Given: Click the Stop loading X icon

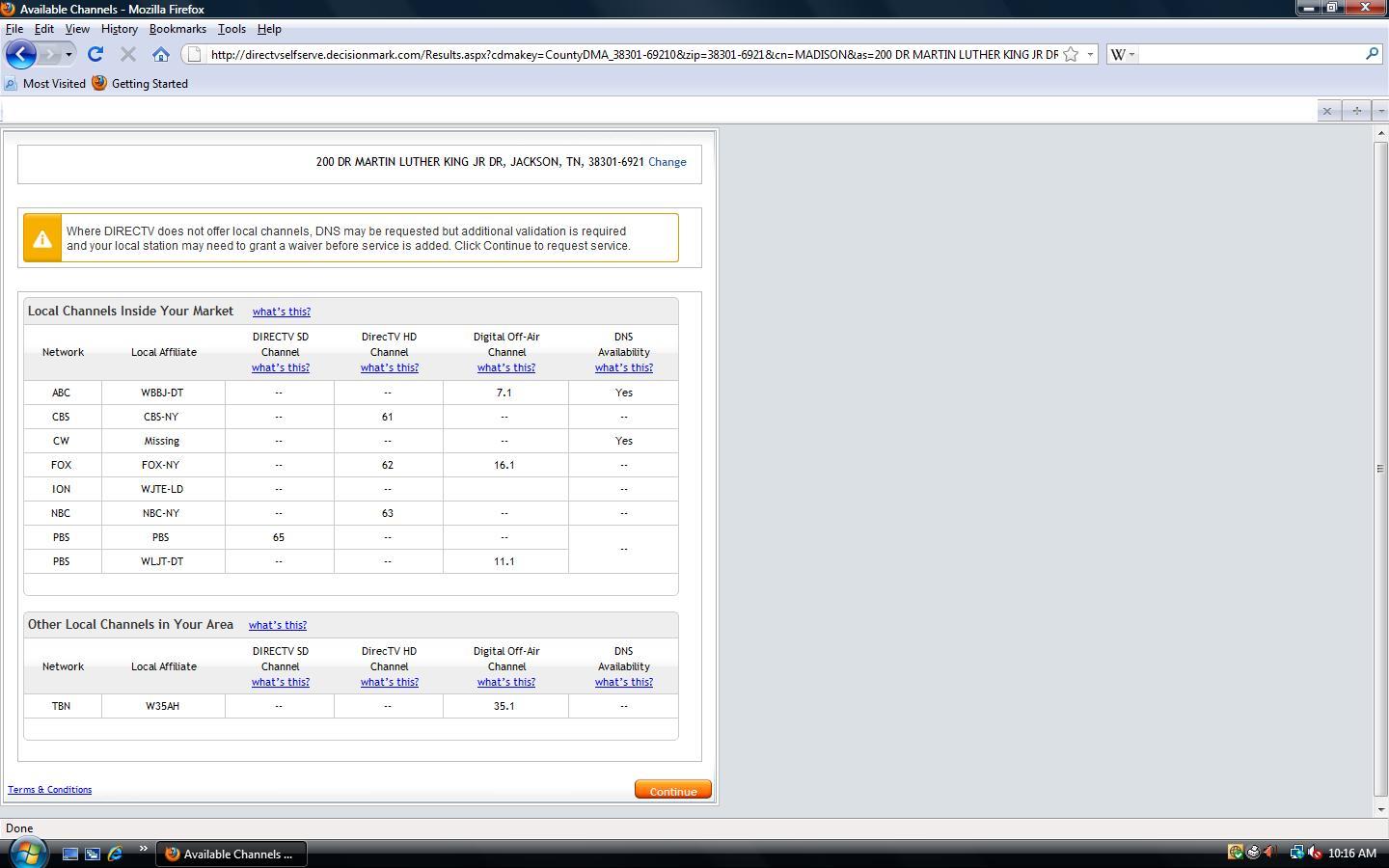Looking at the screenshot, I should tap(127, 55).
